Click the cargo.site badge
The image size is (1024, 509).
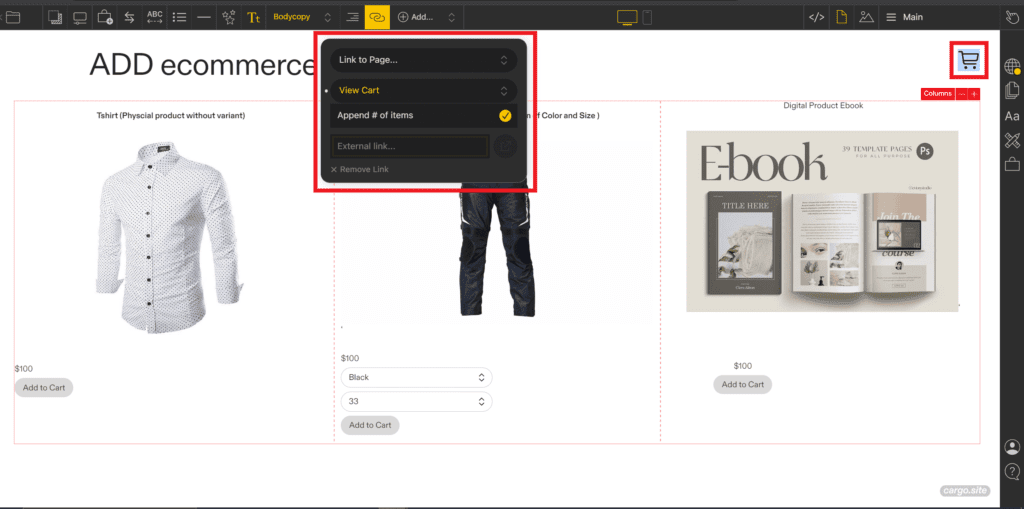pyautogui.click(x=965, y=491)
